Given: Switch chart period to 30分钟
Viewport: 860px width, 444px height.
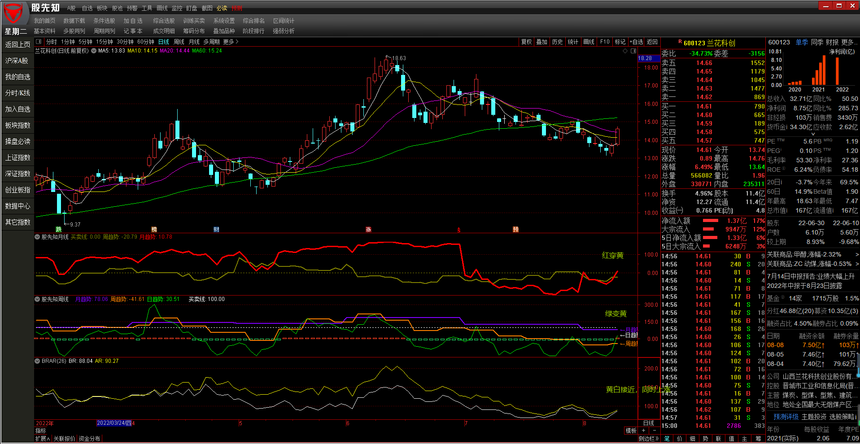Looking at the screenshot, I should (125, 42).
